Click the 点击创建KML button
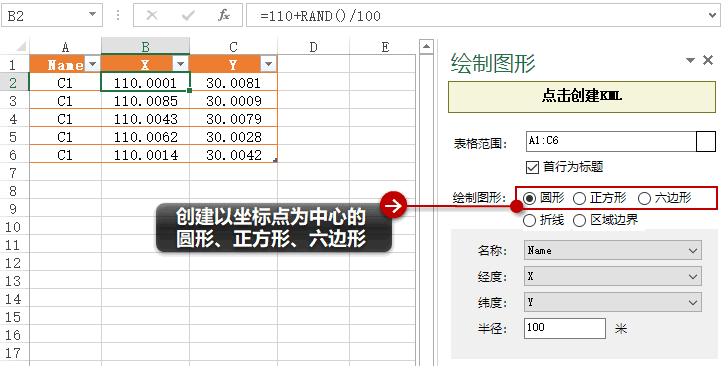The image size is (724, 366). point(582,97)
